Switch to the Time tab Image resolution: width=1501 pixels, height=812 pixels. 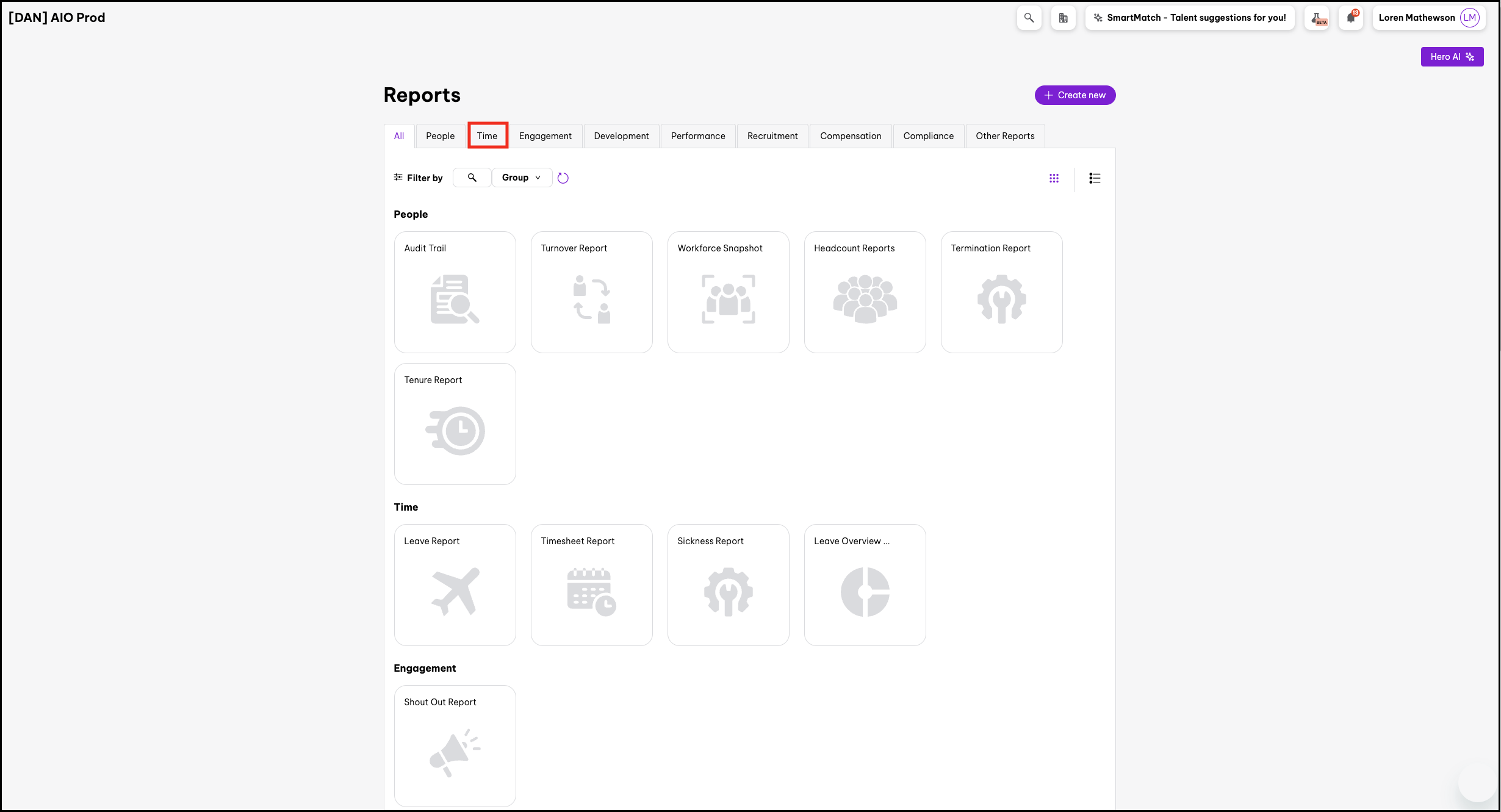point(487,136)
